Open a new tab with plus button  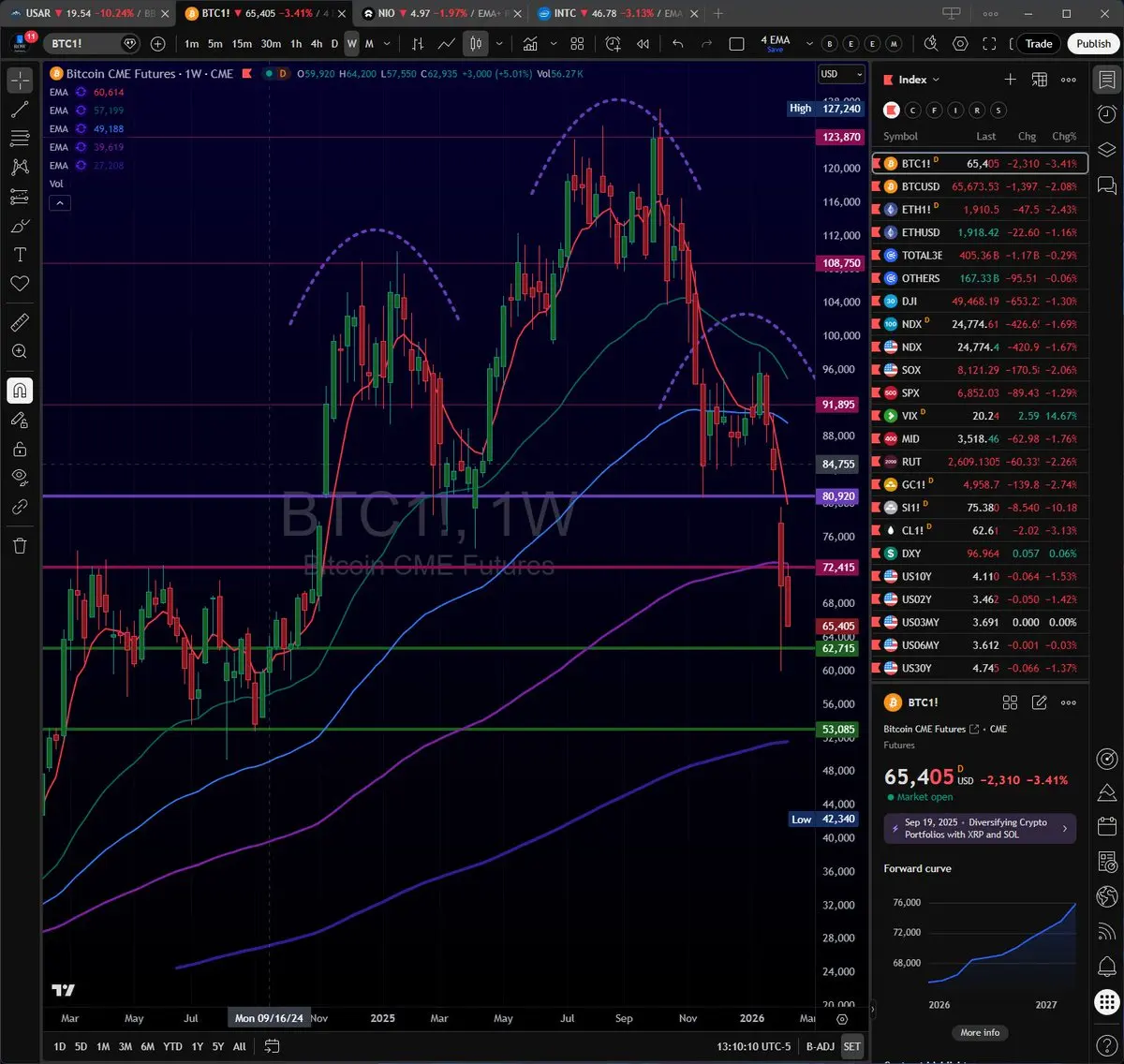coord(718,13)
